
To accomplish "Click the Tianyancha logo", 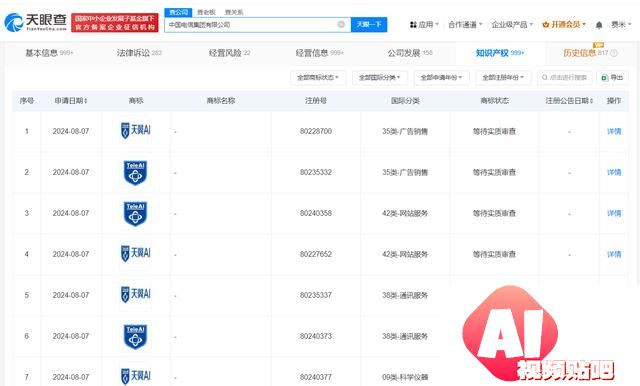I will tap(36, 22).
